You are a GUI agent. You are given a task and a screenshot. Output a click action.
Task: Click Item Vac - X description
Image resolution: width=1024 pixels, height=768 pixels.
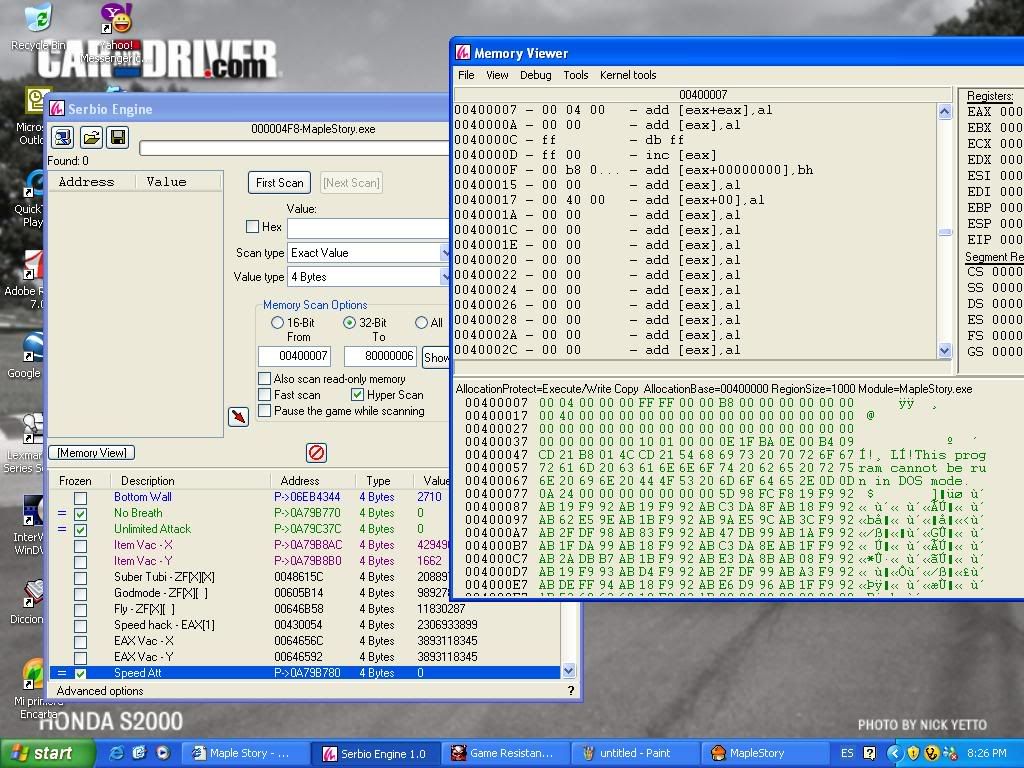pos(143,545)
